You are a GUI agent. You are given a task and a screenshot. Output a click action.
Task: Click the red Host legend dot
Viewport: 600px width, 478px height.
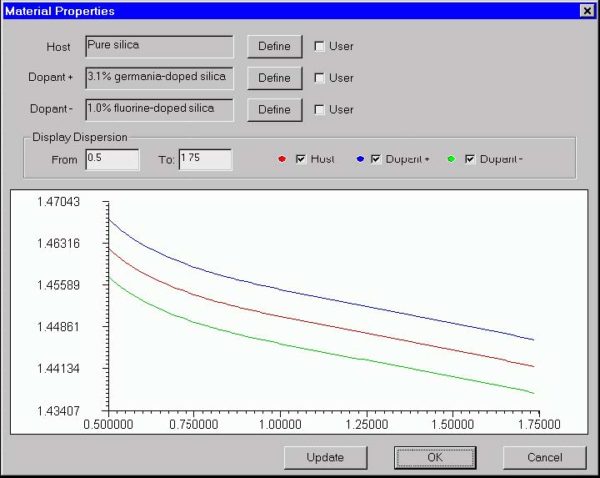pos(282,159)
